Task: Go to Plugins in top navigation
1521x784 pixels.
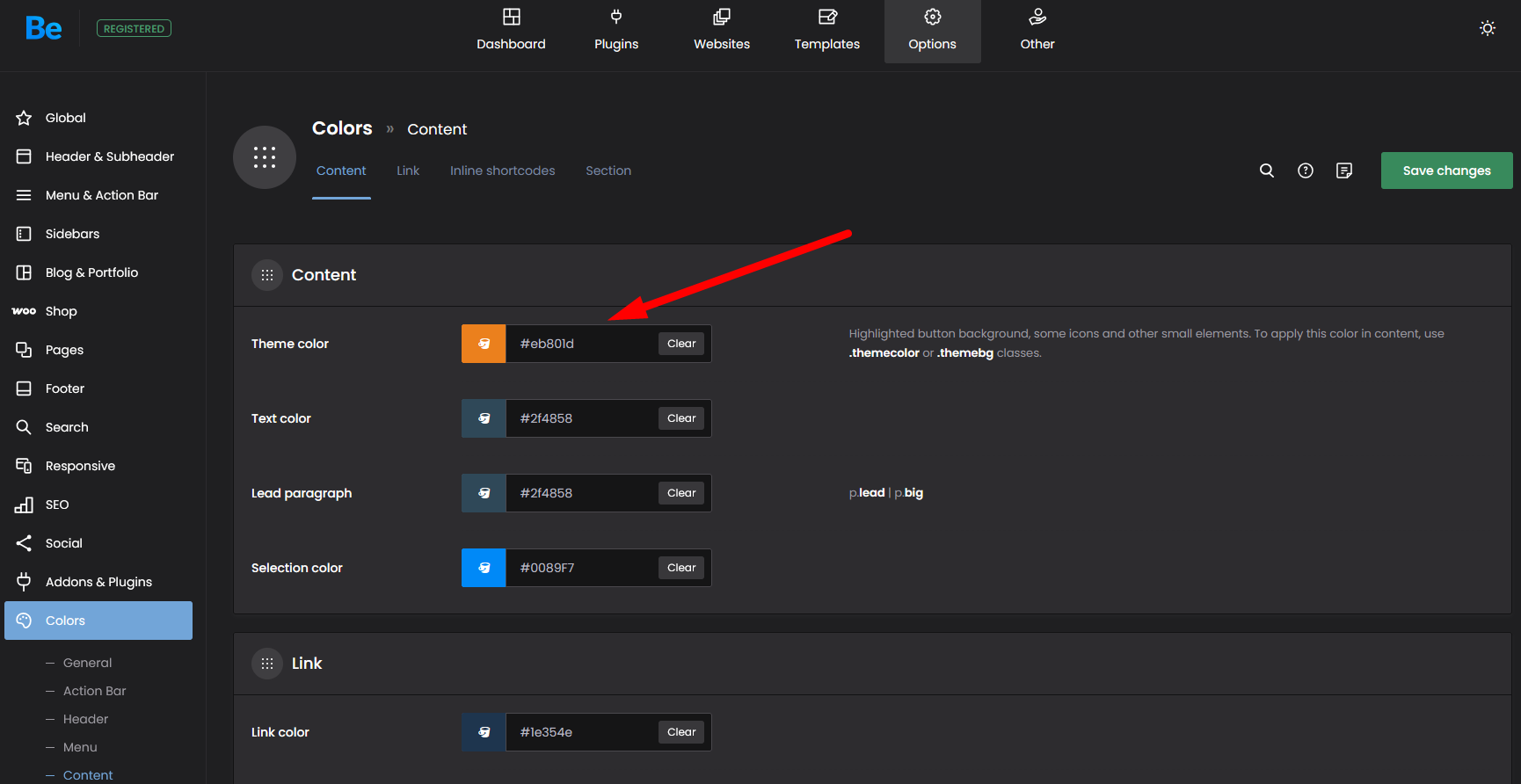Action: point(616,31)
